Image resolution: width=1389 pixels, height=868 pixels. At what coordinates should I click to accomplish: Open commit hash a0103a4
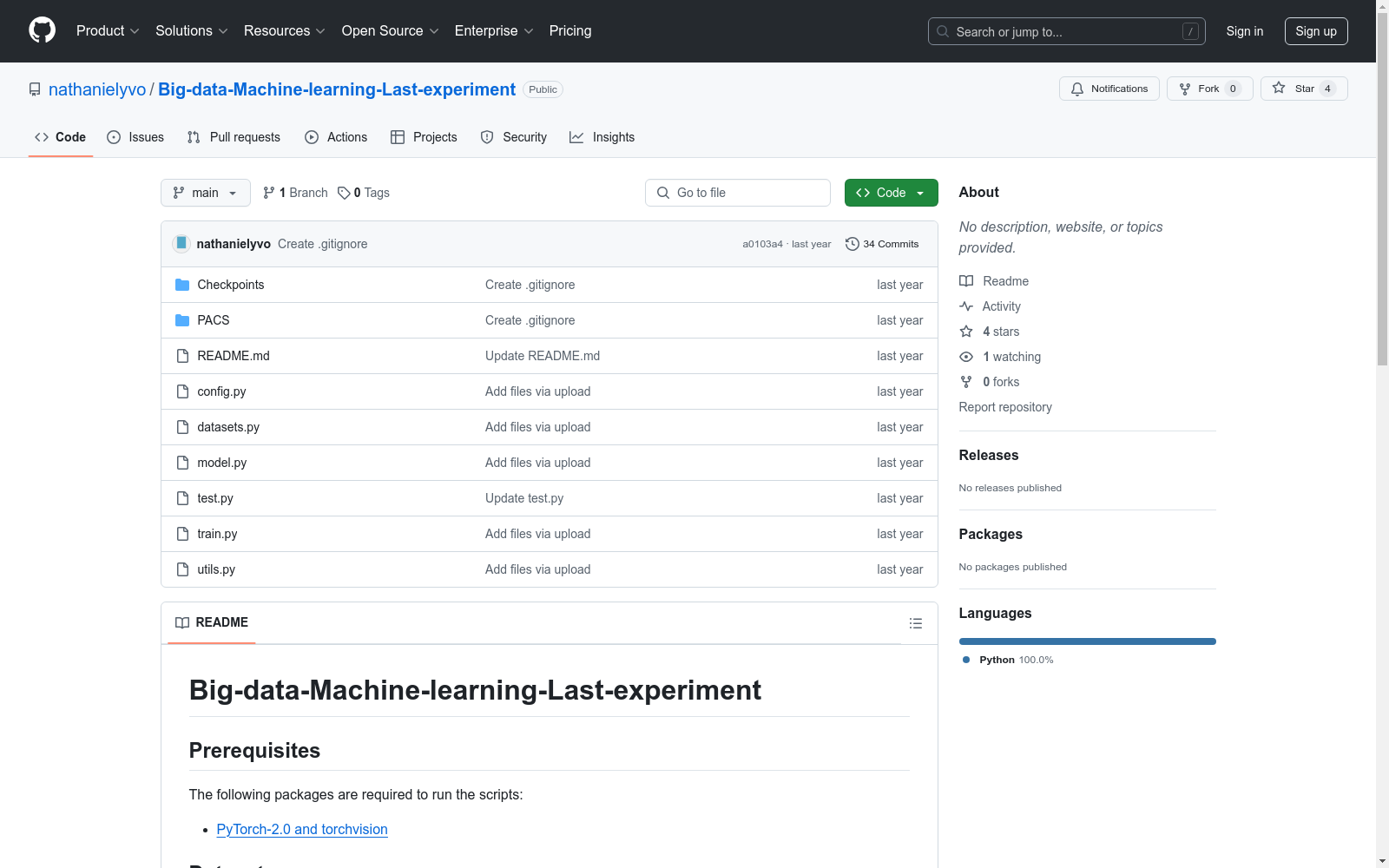point(762,244)
